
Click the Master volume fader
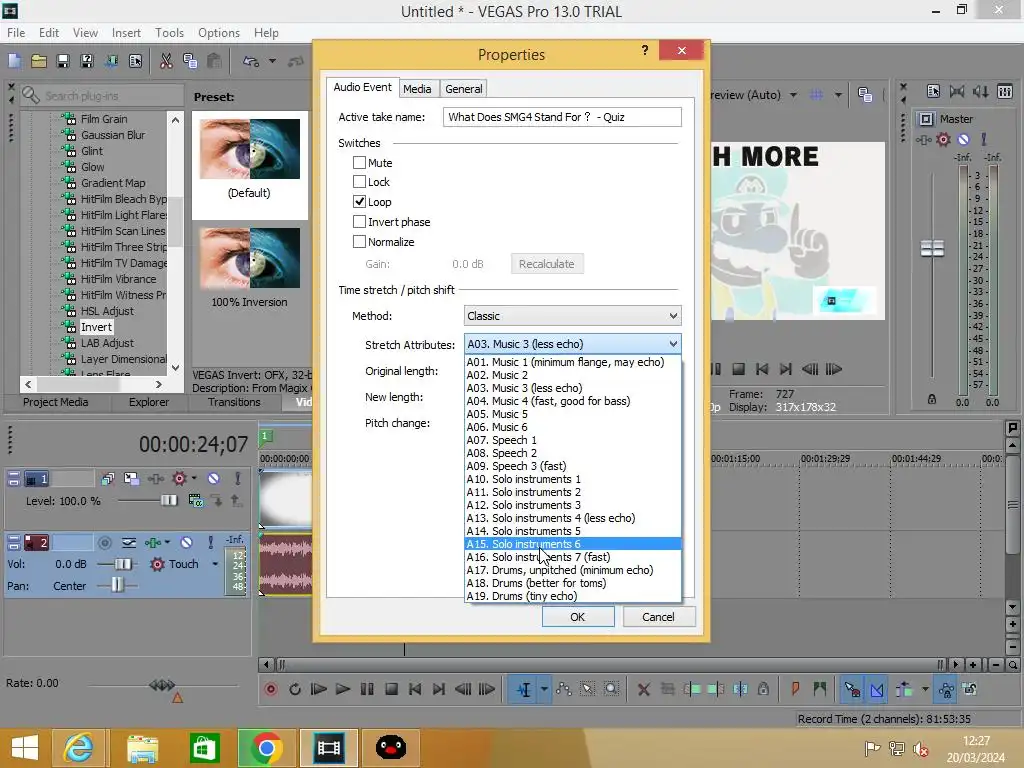pos(932,248)
